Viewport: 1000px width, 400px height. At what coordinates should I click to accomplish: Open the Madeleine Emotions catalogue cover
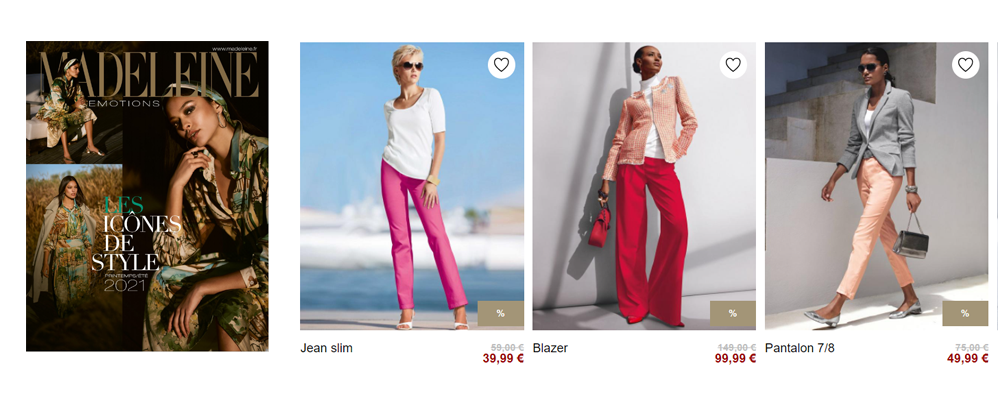(147, 196)
